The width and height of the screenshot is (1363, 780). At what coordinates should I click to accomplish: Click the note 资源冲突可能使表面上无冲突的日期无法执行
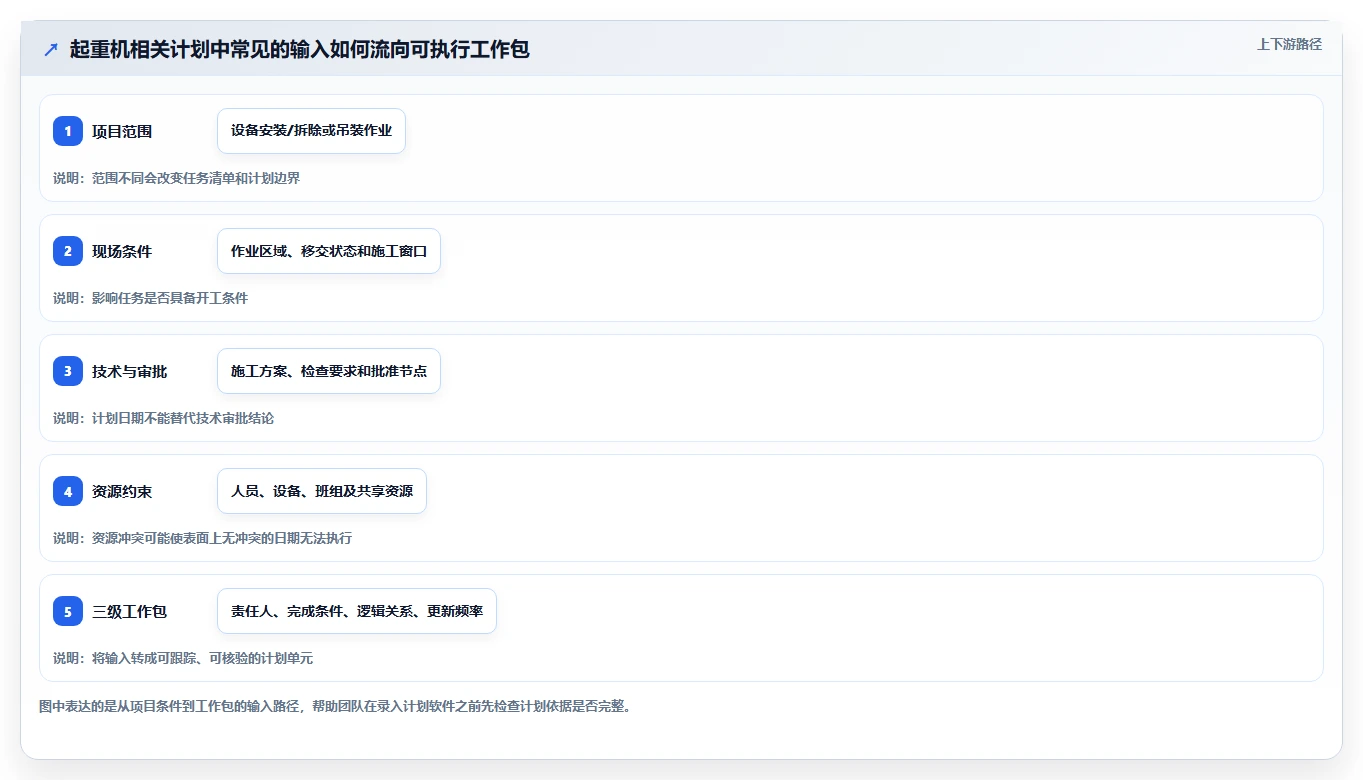[203, 538]
